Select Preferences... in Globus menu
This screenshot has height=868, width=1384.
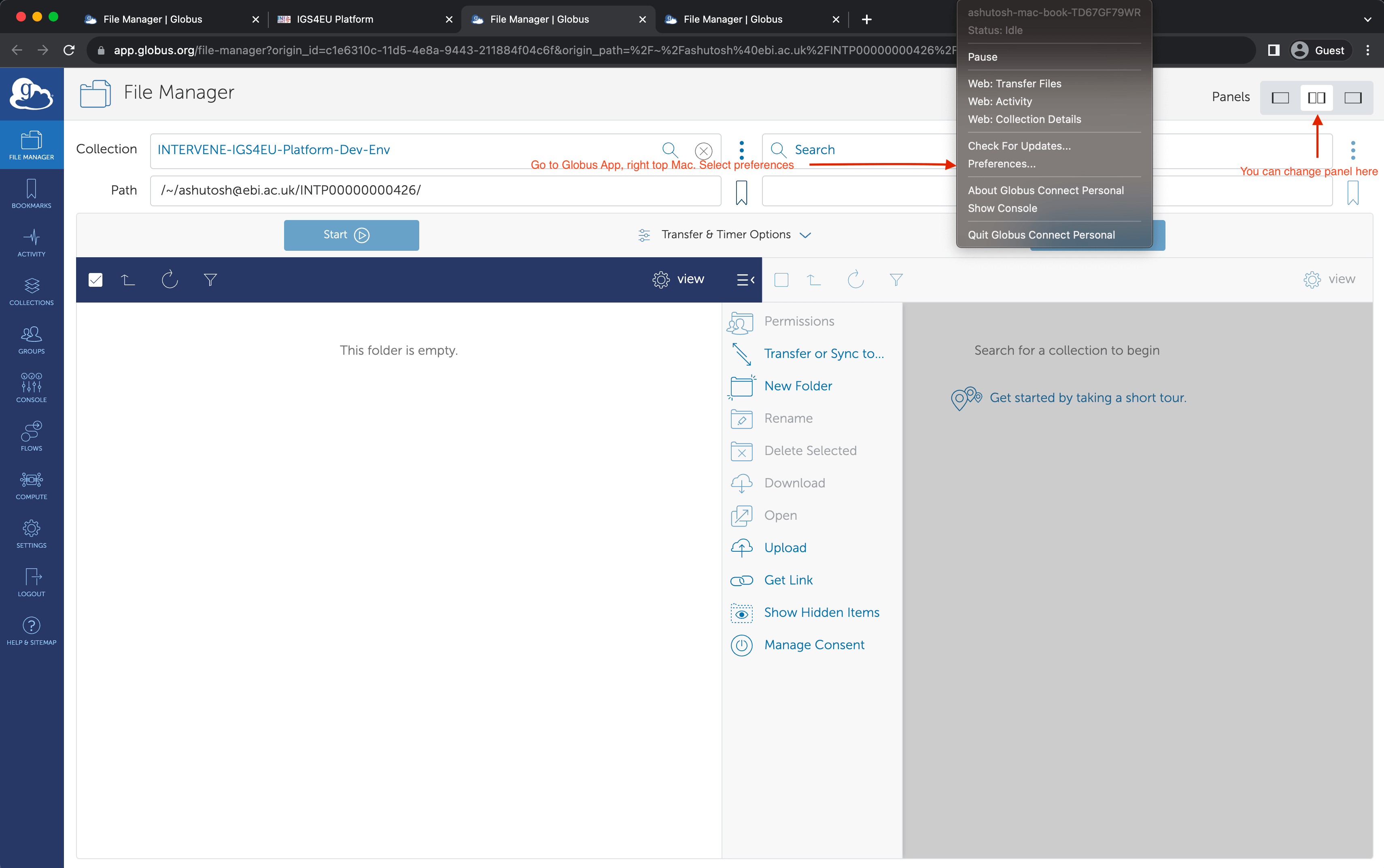(1002, 164)
